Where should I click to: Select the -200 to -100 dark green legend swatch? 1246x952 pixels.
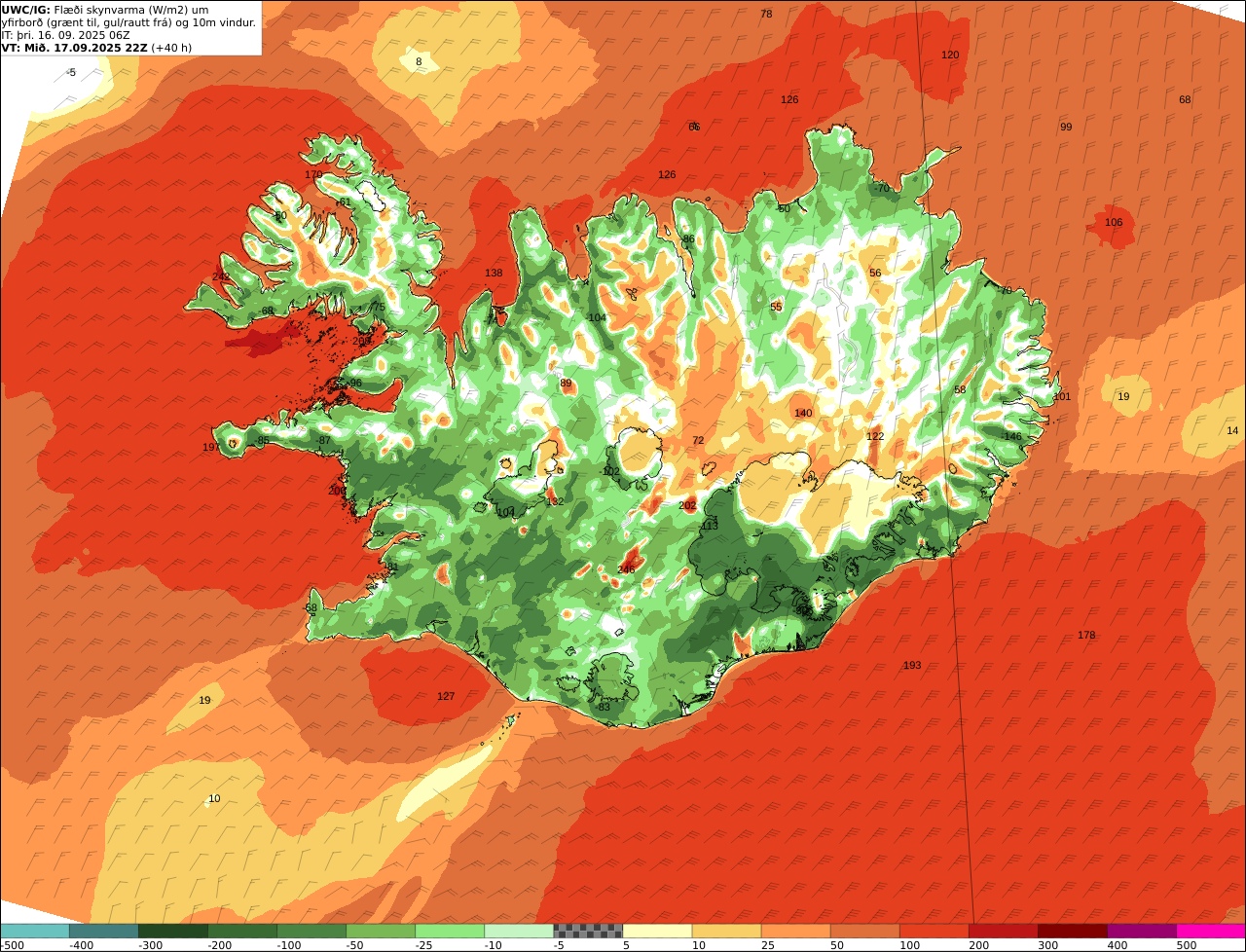[x=241, y=931]
